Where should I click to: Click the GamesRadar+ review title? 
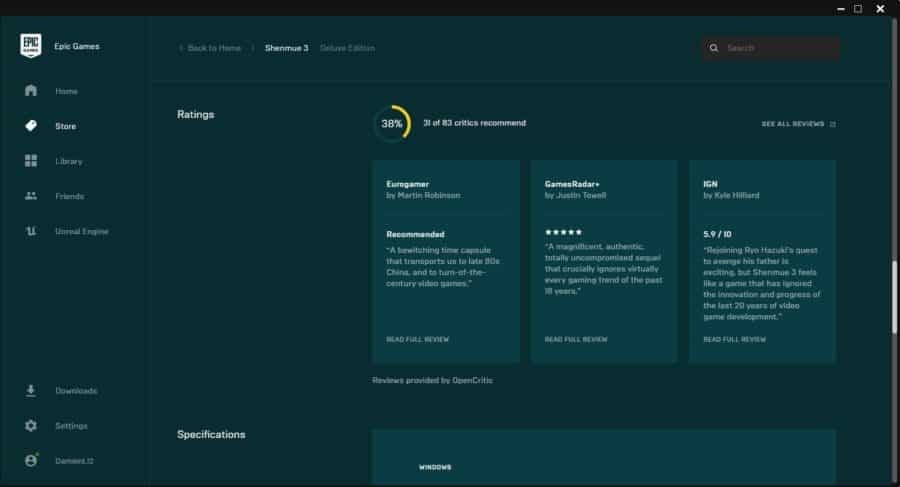[572, 184]
